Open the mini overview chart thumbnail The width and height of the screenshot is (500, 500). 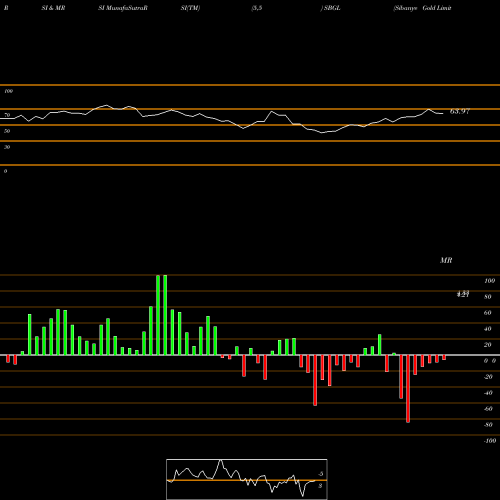[247, 479]
